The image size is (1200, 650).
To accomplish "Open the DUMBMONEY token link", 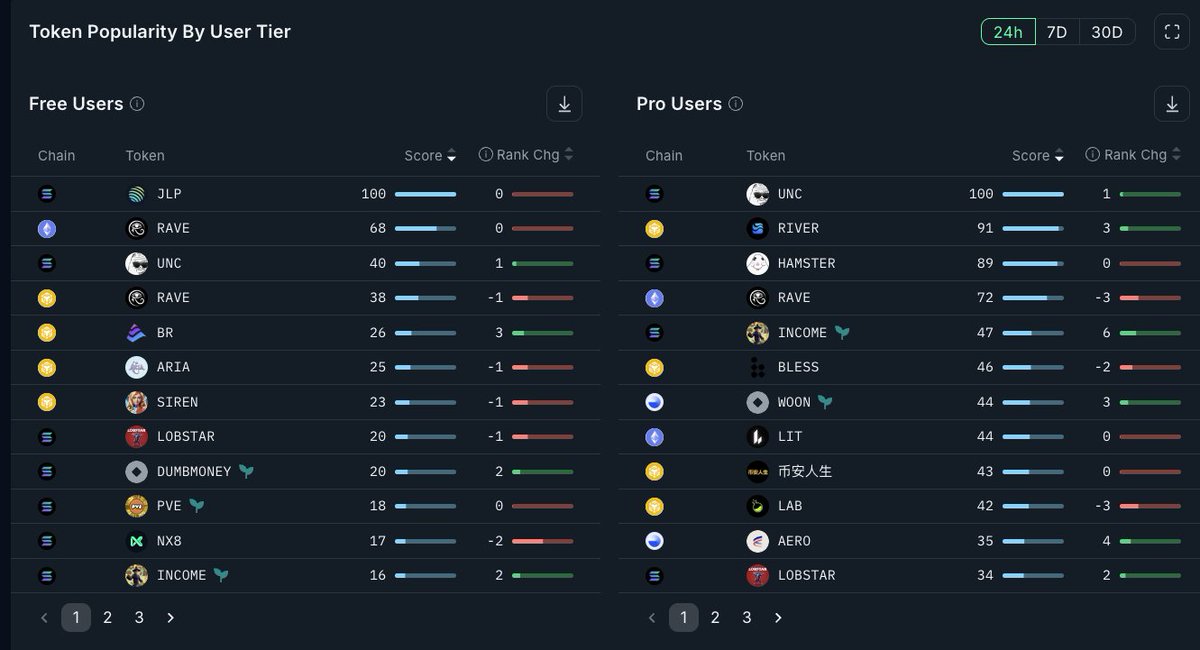I will [x=193, y=471].
